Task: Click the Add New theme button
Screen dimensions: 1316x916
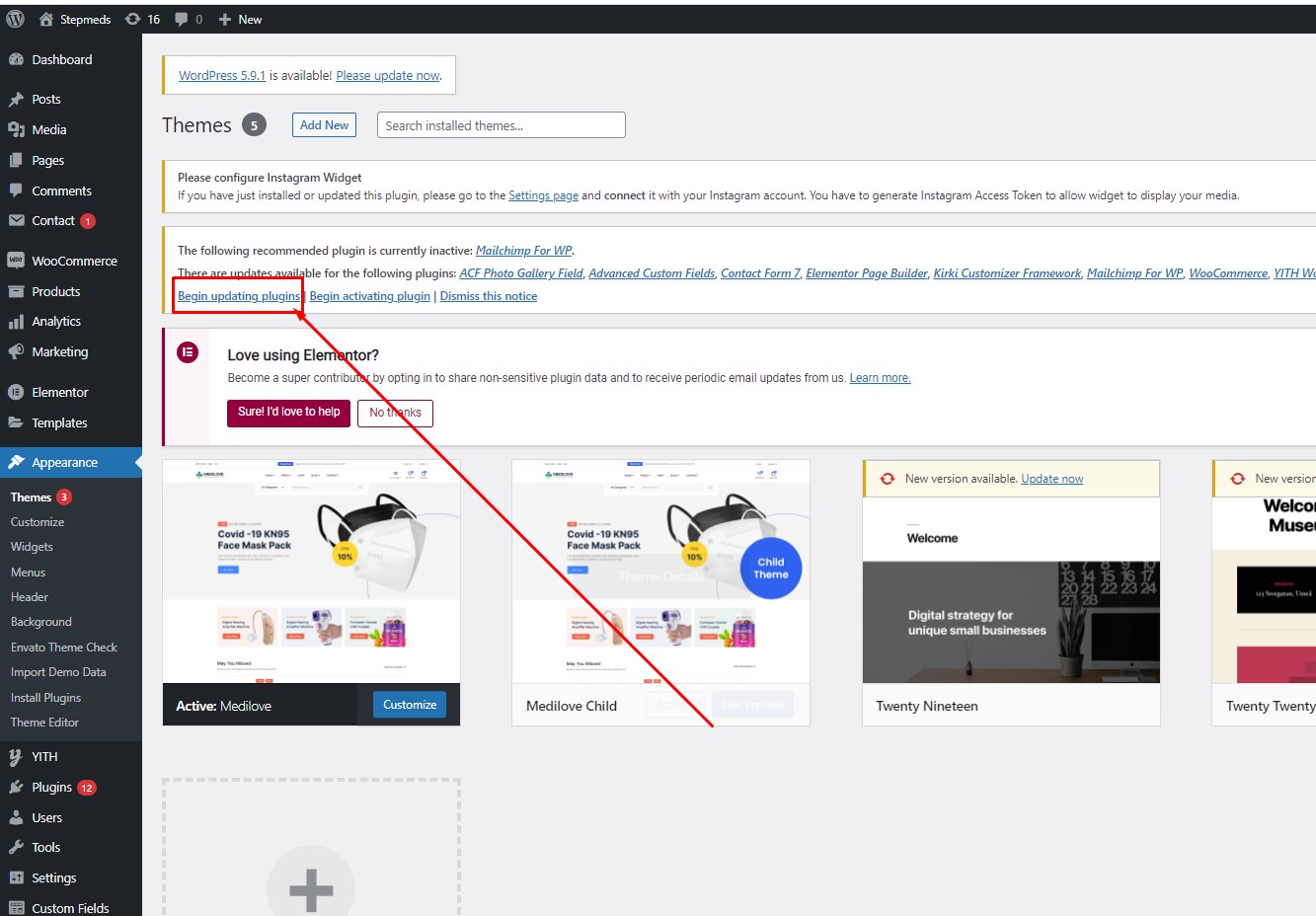Action: (324, 125)
